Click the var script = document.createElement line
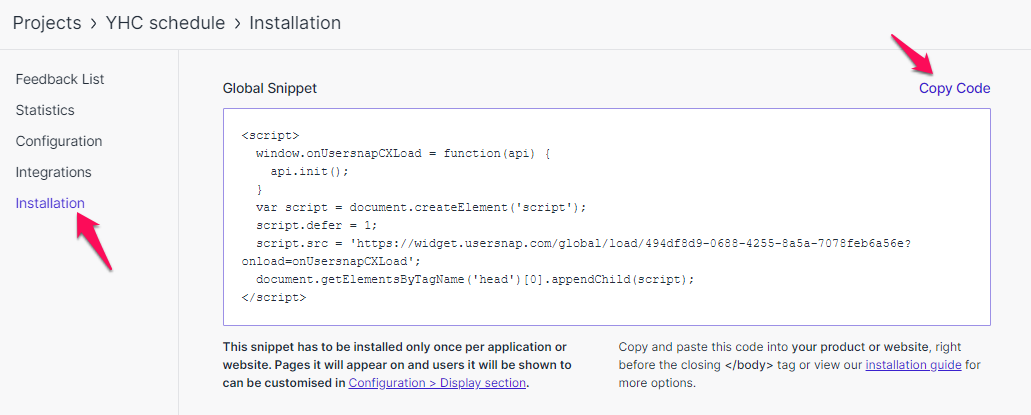Screen dimensions: 1031x415 pyautogui.click(x=420, y=208)
